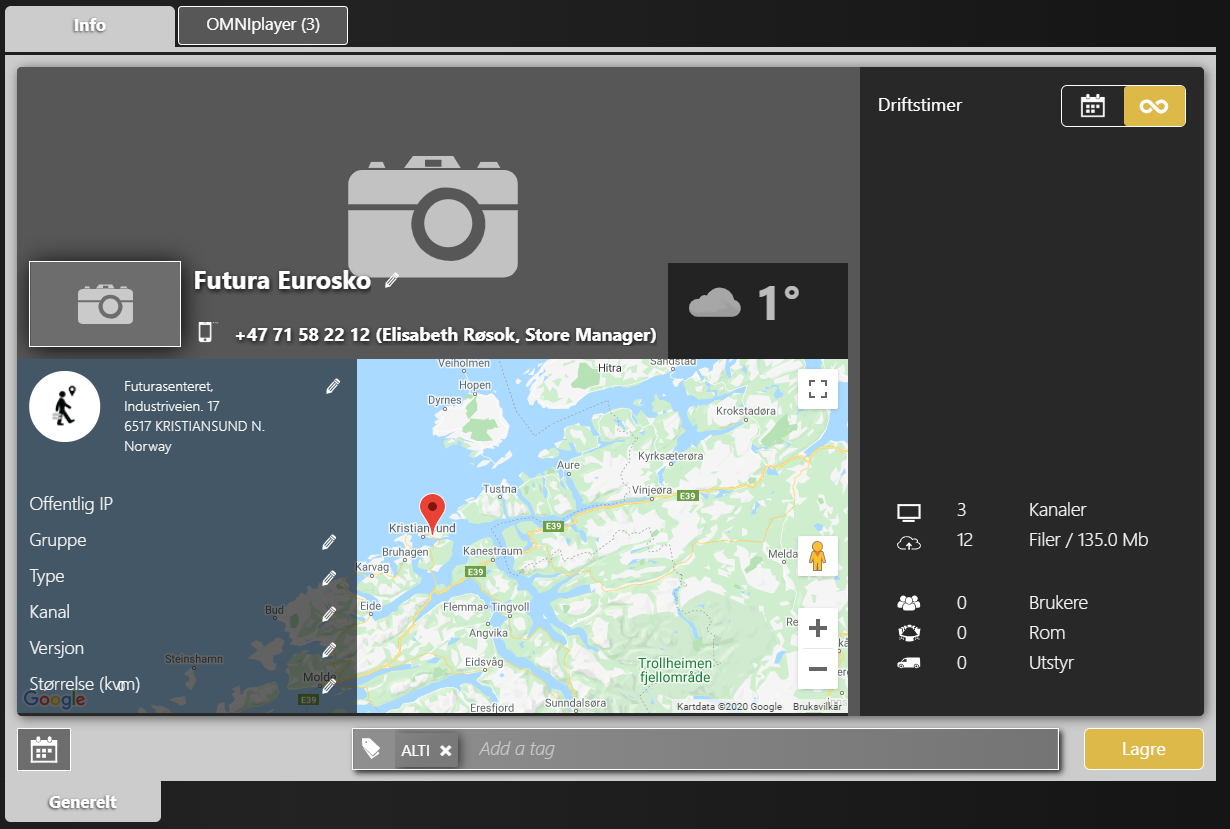The width and height of the screenshot is (1230, 829).
Task: Toggle fullscreen map view
Action: click(818, 389)
